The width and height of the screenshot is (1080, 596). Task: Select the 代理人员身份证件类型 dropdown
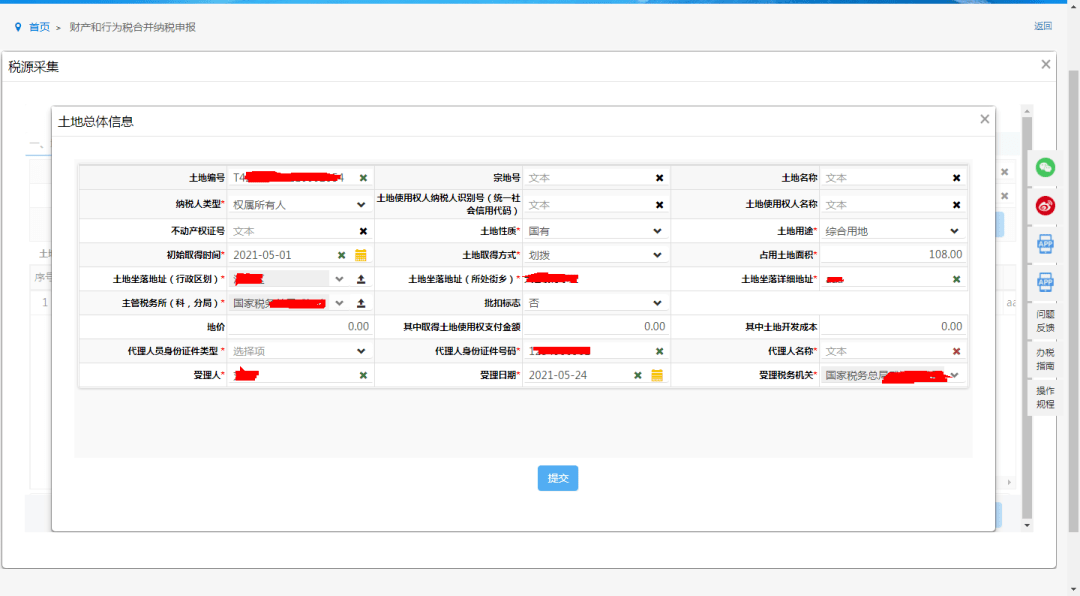click(x=361, y=351)
